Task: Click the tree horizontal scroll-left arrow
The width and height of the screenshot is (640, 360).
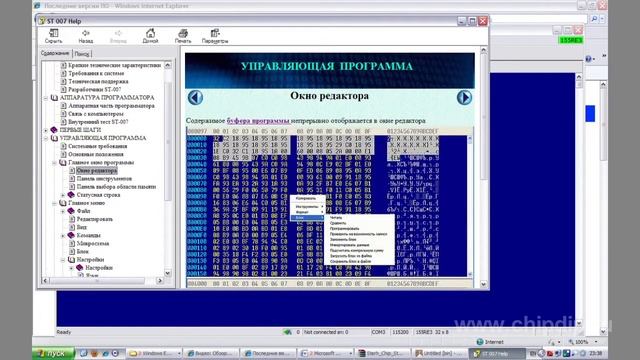Action: pos(45,281)
